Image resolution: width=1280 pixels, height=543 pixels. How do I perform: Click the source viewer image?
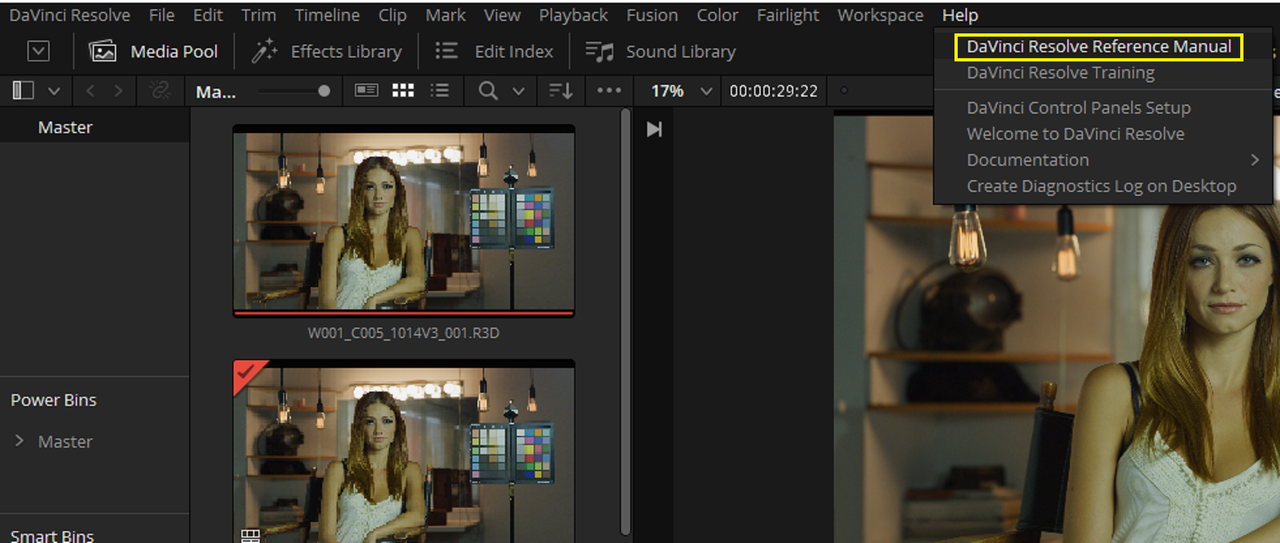(x=1057, y=328)
